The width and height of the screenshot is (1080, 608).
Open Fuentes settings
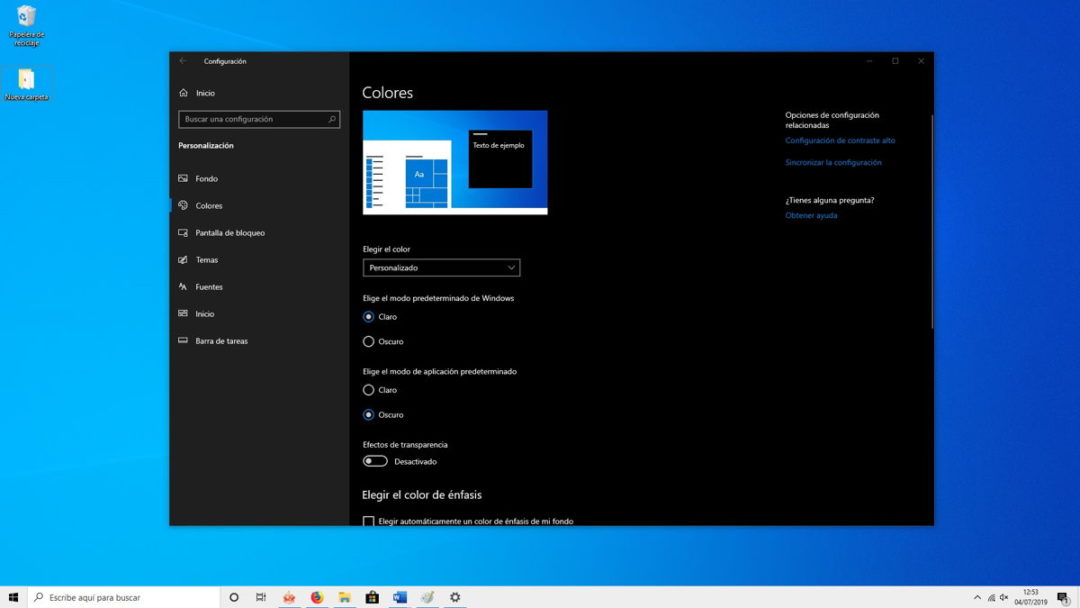(x=211, y=286)
